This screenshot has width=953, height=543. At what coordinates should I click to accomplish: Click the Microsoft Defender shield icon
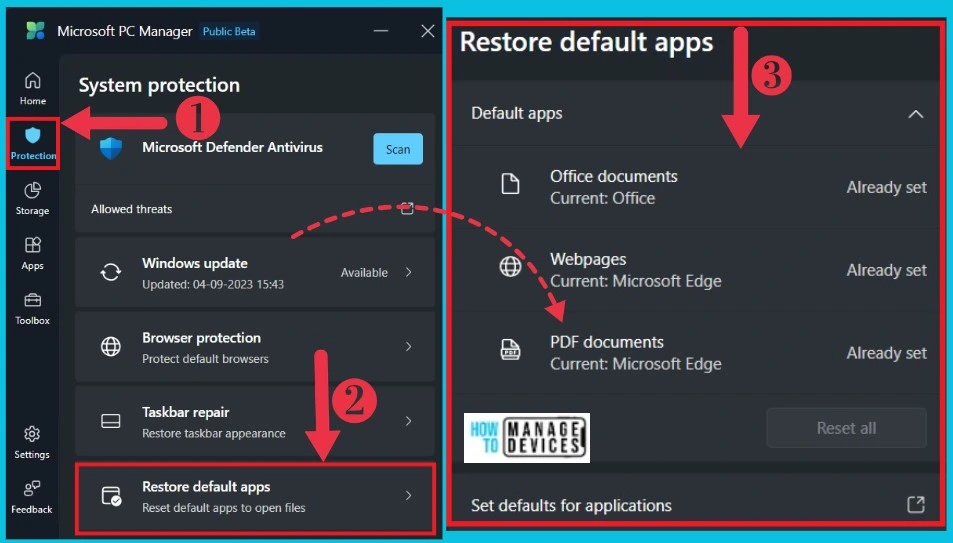(111, 148)
